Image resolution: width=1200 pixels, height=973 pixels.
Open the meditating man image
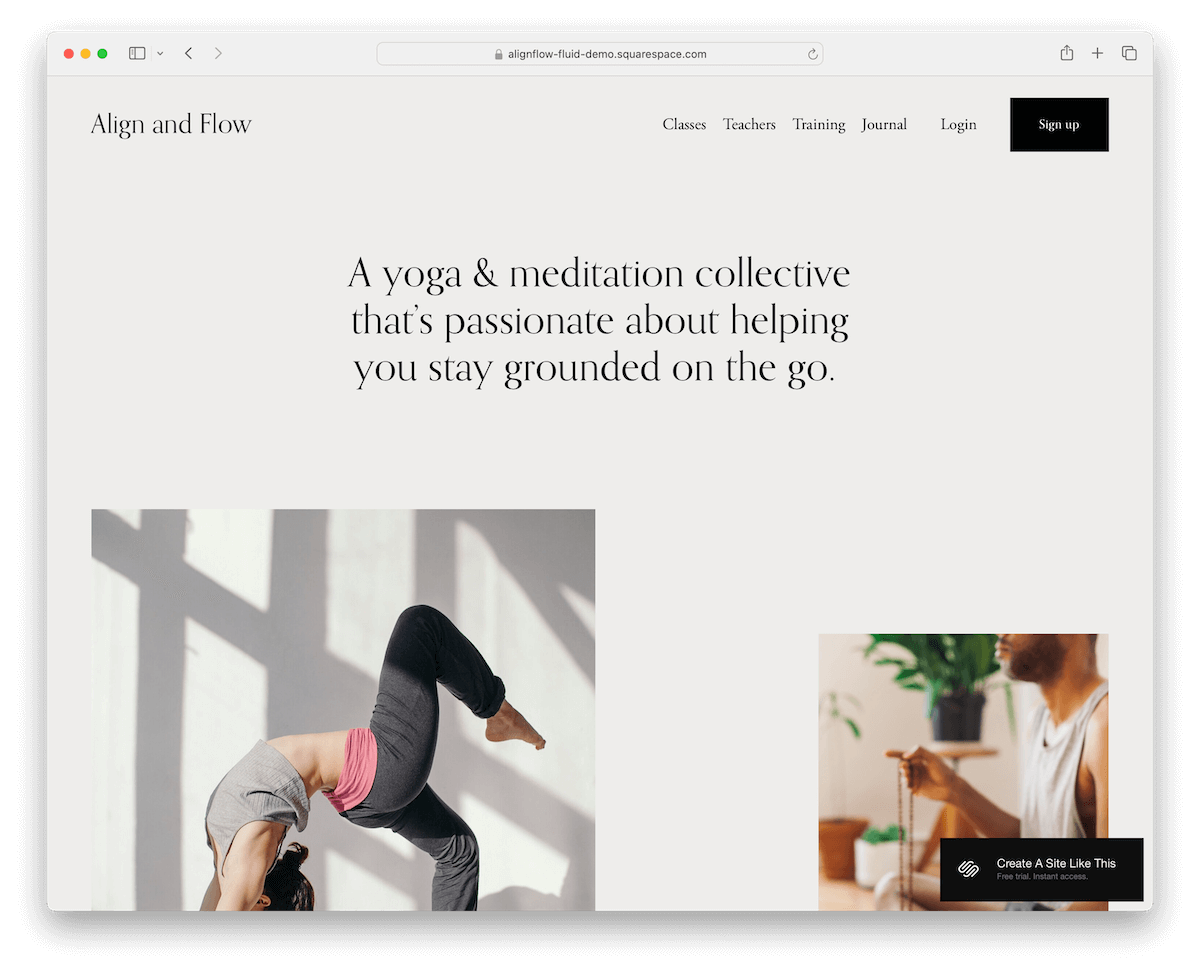[963, 736]
